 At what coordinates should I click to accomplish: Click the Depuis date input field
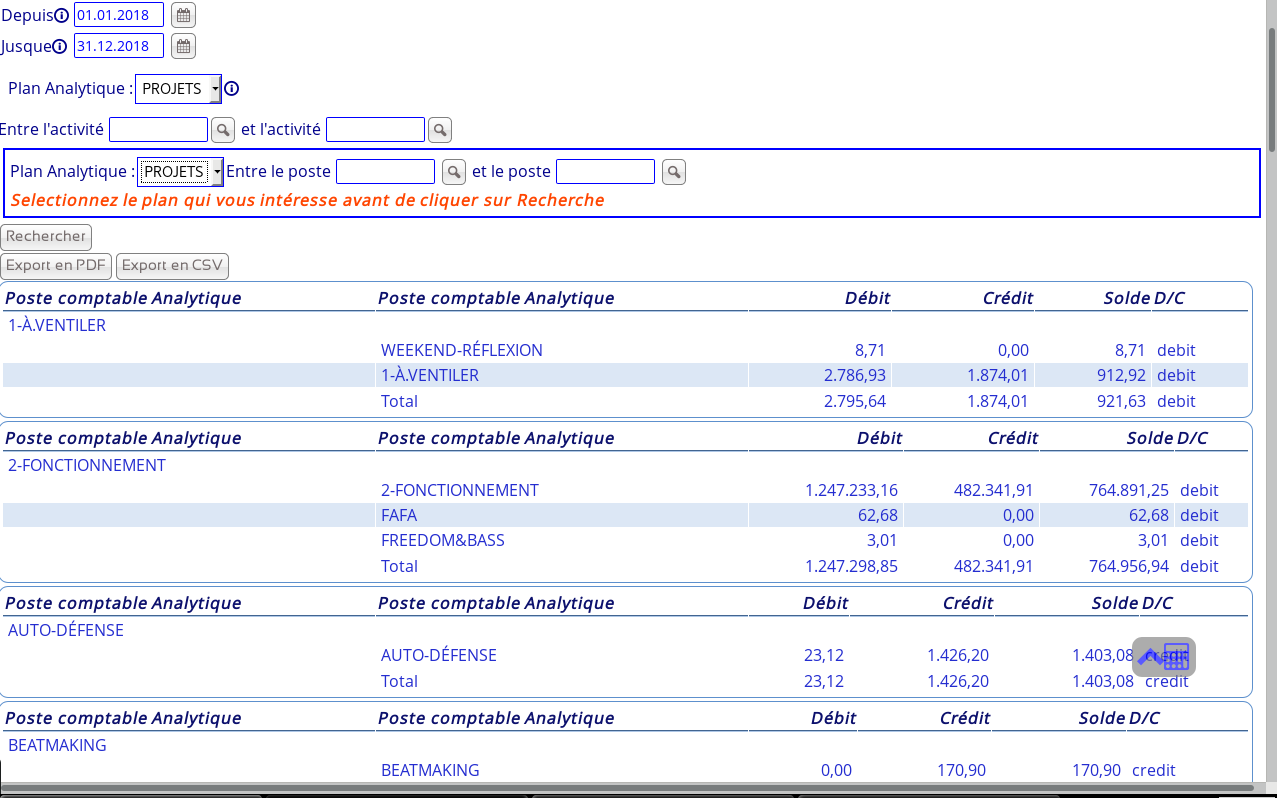[x=118, y=15]
